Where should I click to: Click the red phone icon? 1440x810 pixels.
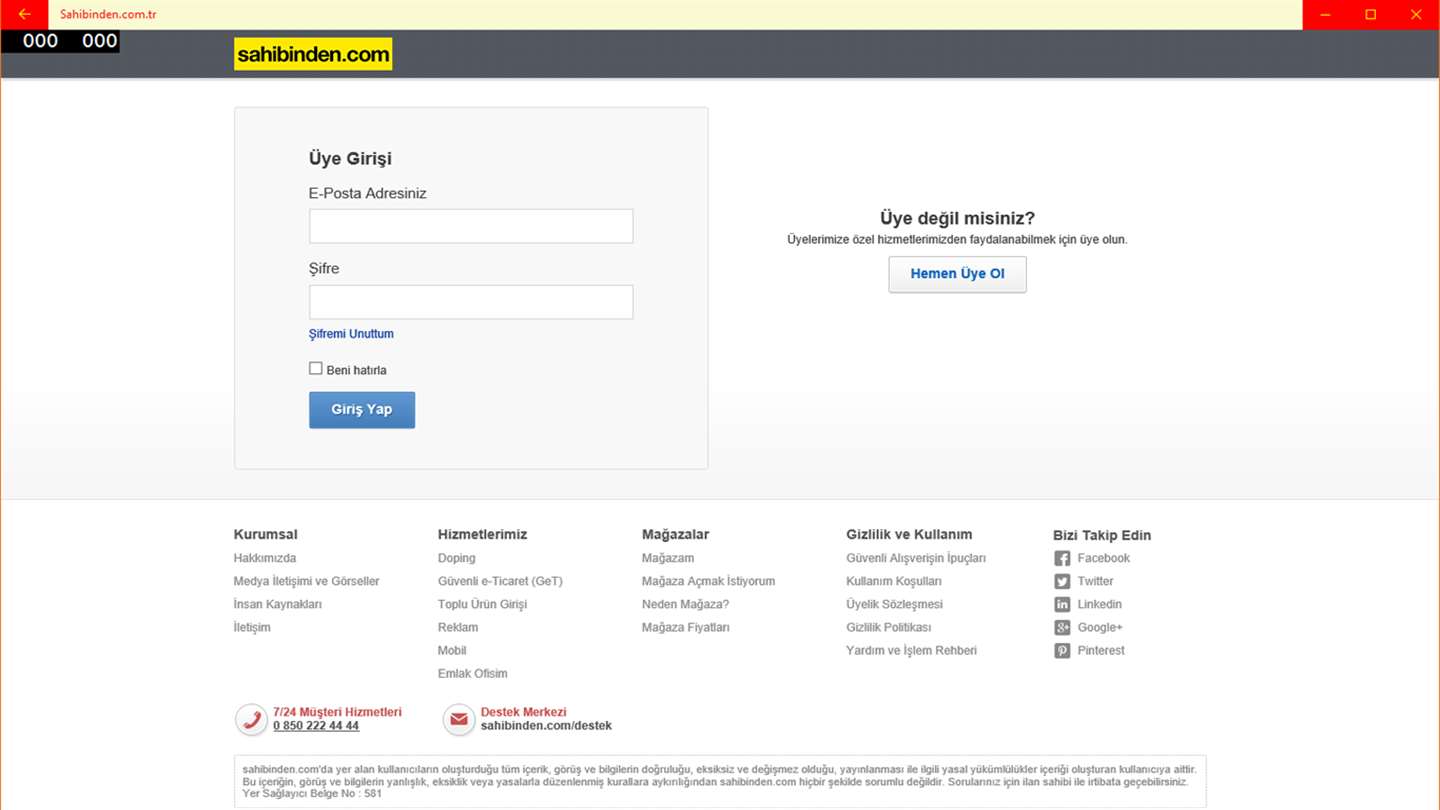[251, 720]
